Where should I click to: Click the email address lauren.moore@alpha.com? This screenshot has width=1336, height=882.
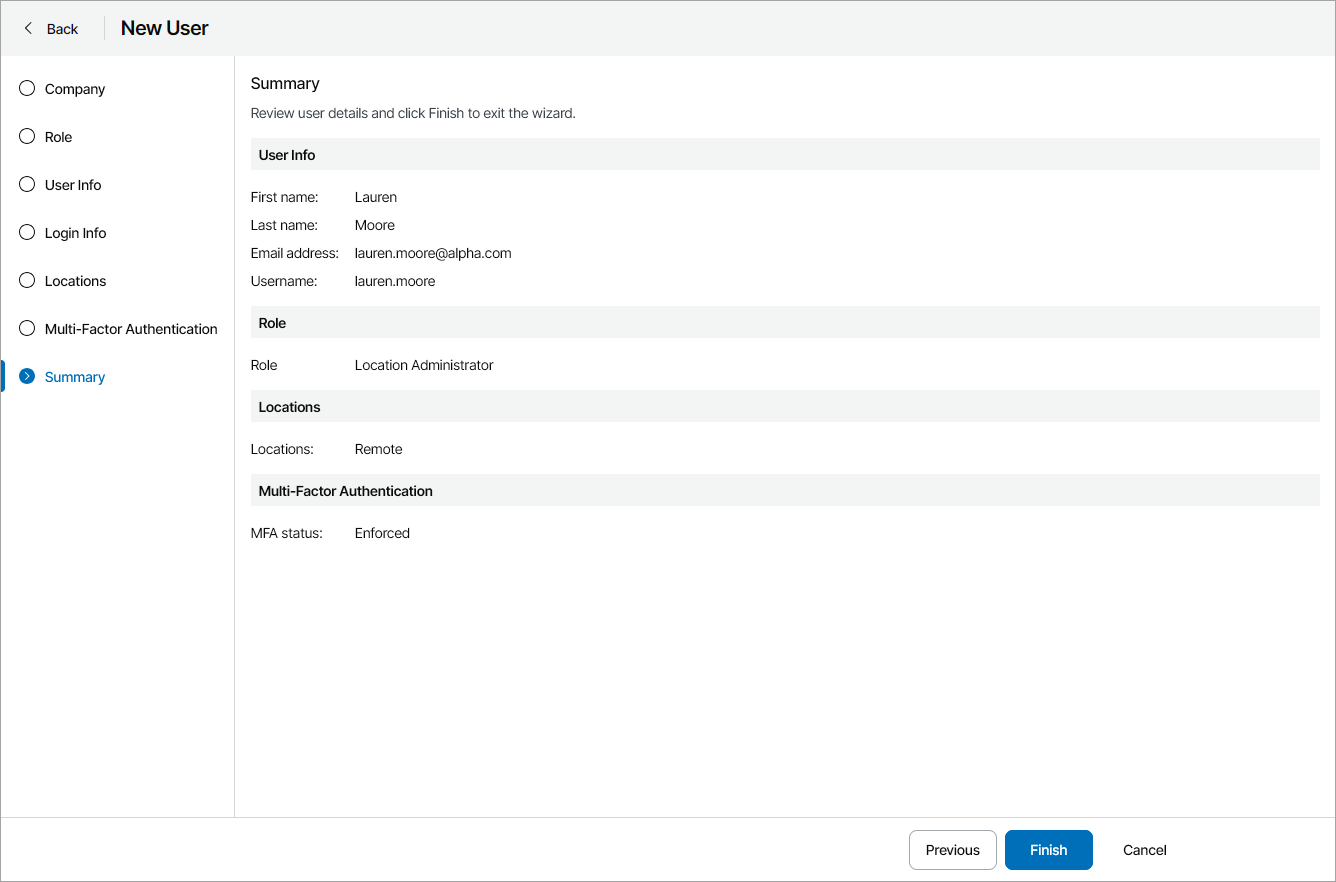(433, 253)
